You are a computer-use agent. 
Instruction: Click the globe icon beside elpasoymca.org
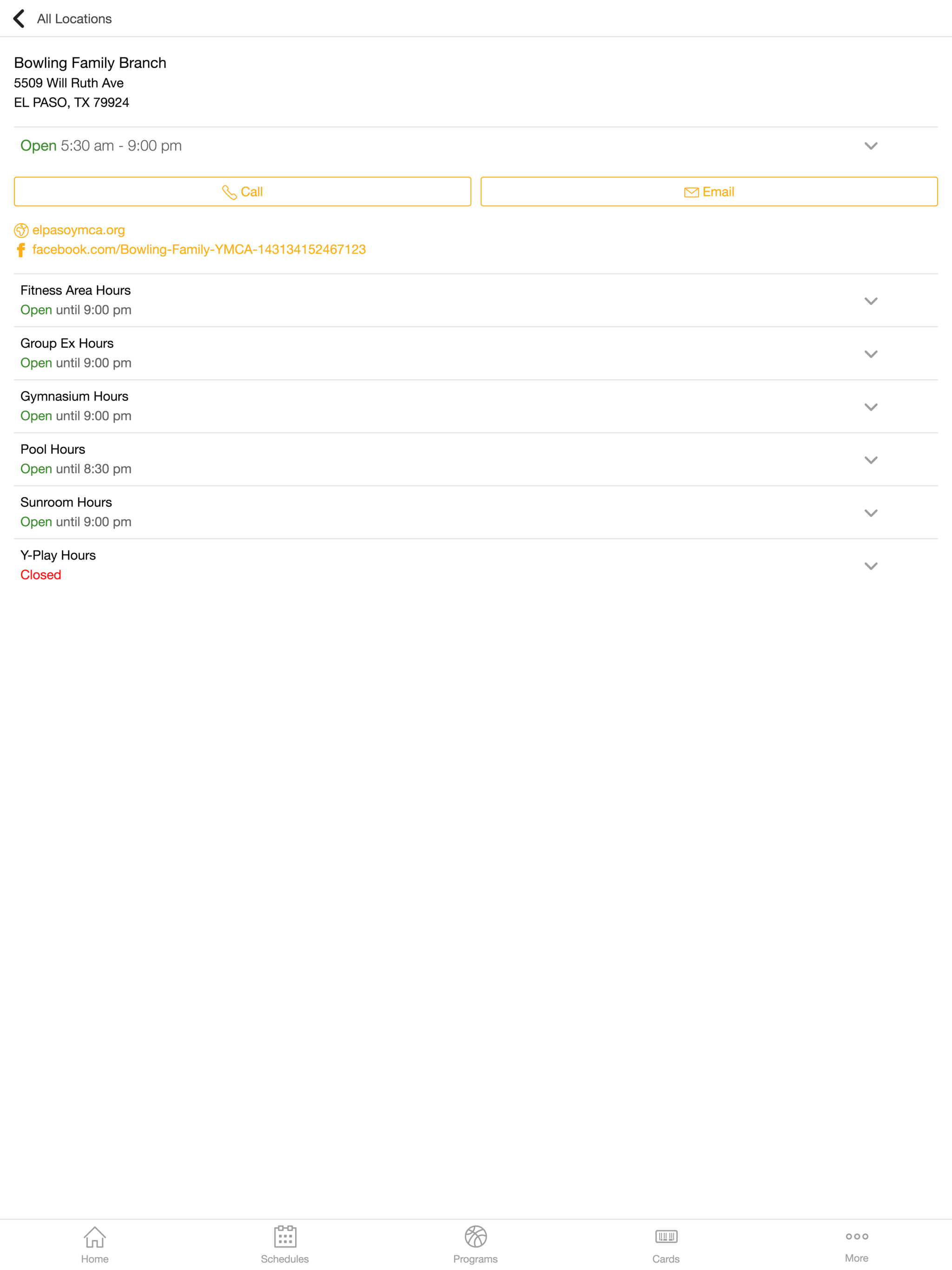[x=21, y=230]
